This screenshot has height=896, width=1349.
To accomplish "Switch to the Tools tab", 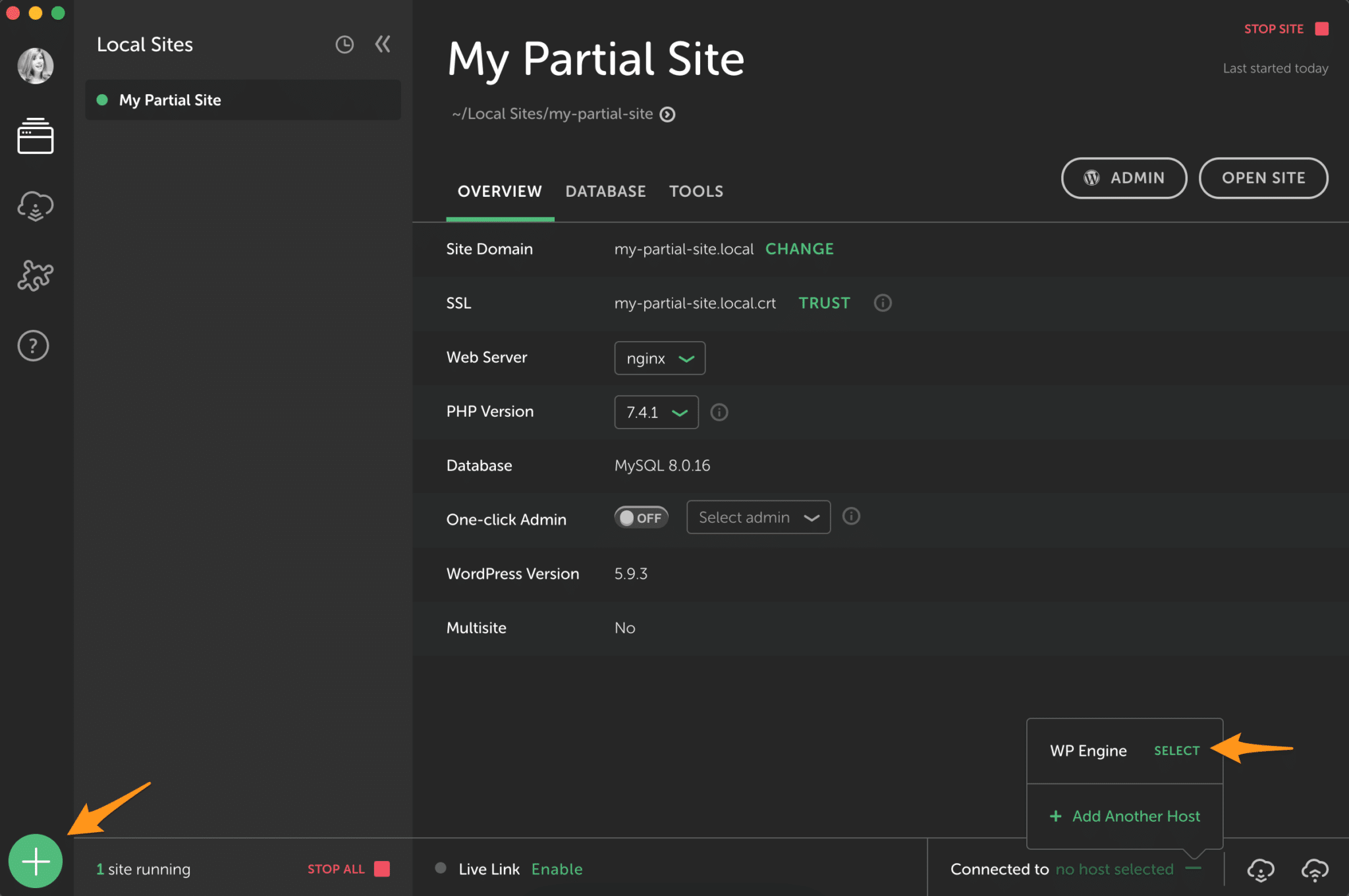I will 696,191.
